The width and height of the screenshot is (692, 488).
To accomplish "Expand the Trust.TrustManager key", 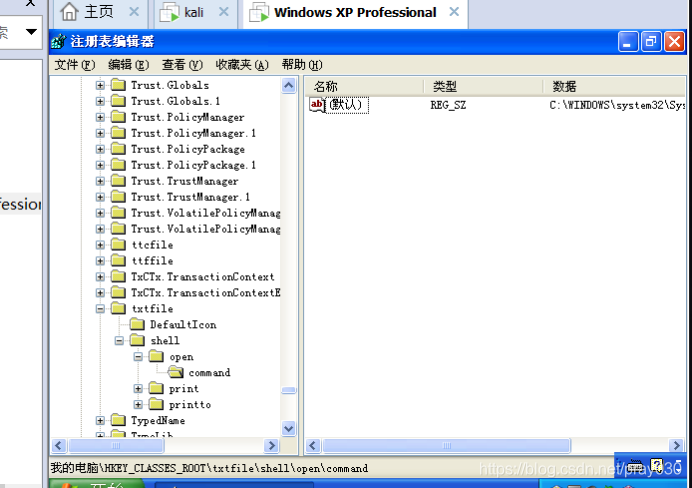I will click(100, 181).
